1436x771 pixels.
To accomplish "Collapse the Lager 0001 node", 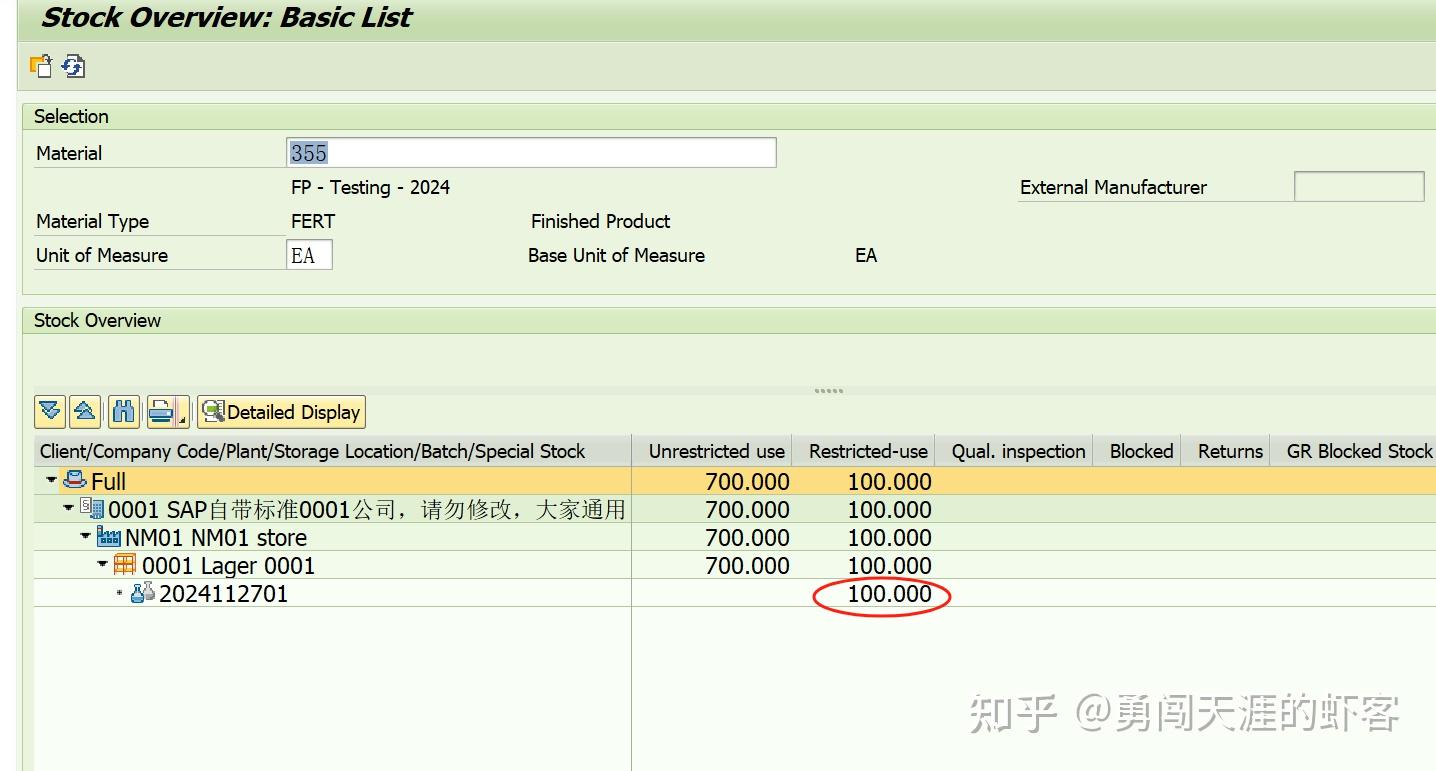I will [x=101, y=563].
